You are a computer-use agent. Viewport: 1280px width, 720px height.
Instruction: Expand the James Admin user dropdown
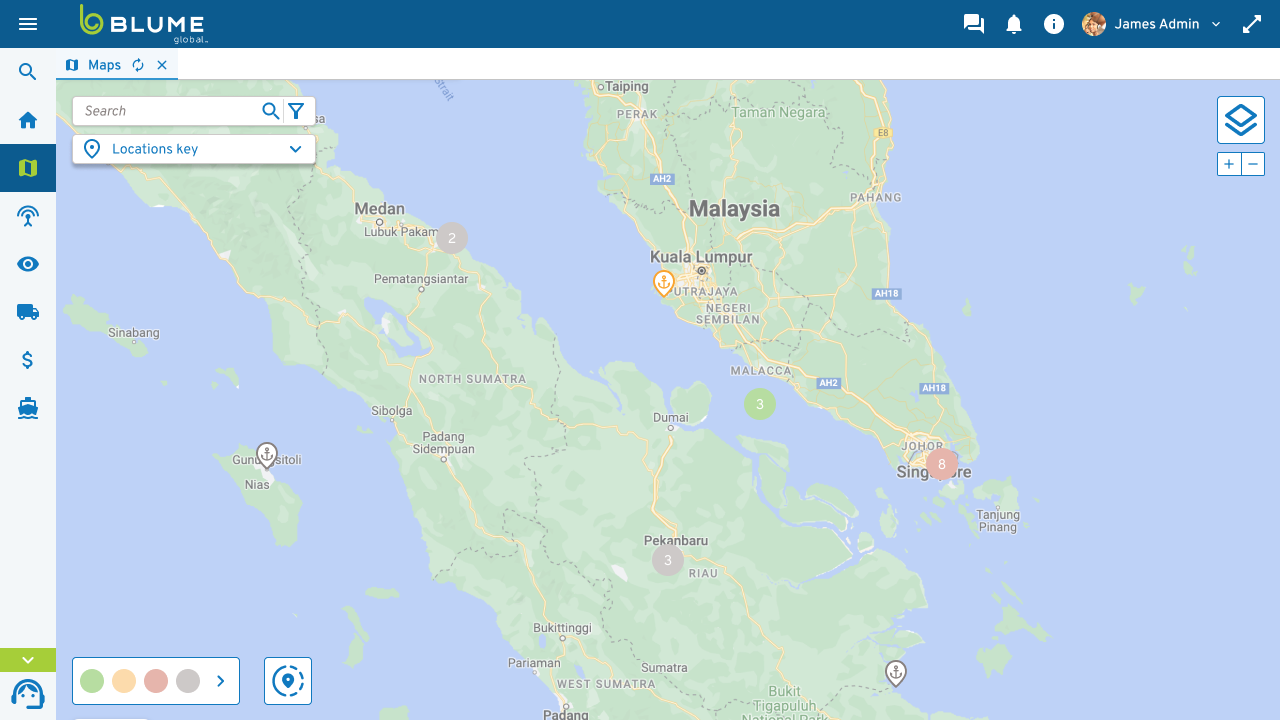pyautogui.click(x=1216, y=24)
